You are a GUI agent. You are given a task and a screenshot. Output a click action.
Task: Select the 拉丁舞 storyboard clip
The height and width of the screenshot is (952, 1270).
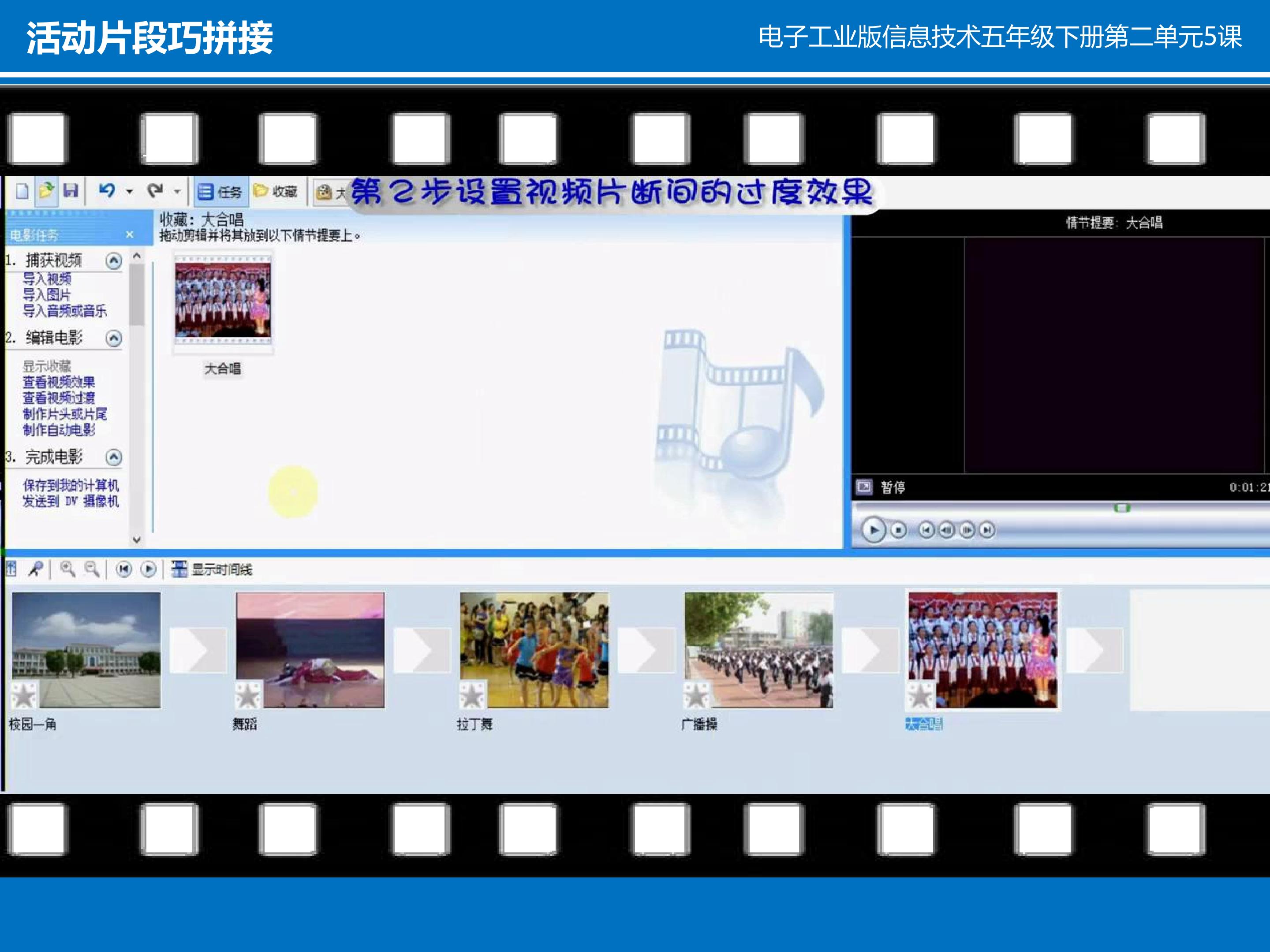(534, 650)
